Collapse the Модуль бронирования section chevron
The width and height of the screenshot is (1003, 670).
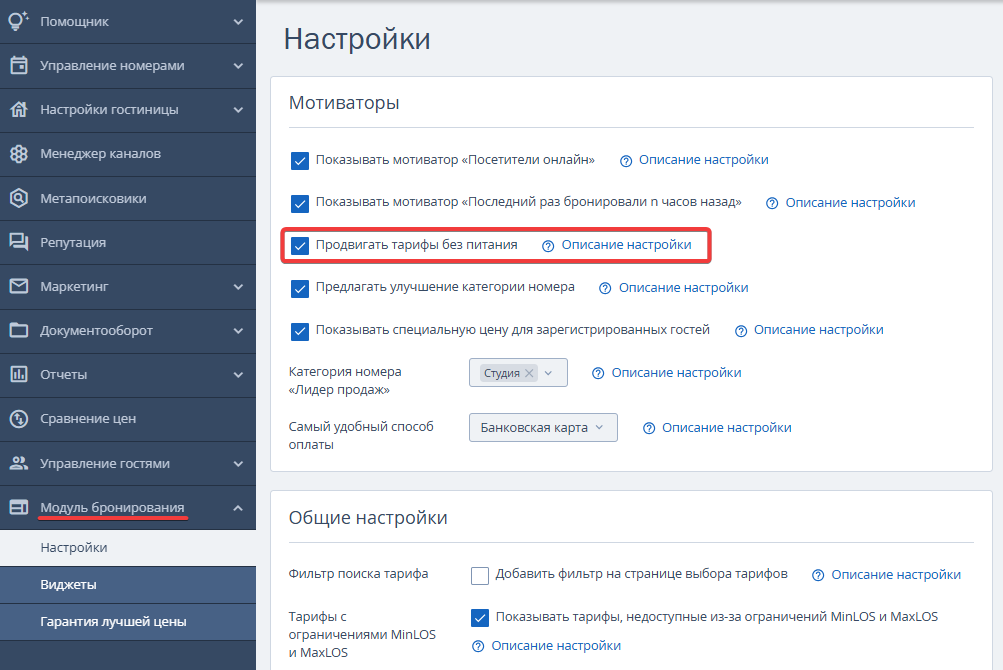(238, 508)
